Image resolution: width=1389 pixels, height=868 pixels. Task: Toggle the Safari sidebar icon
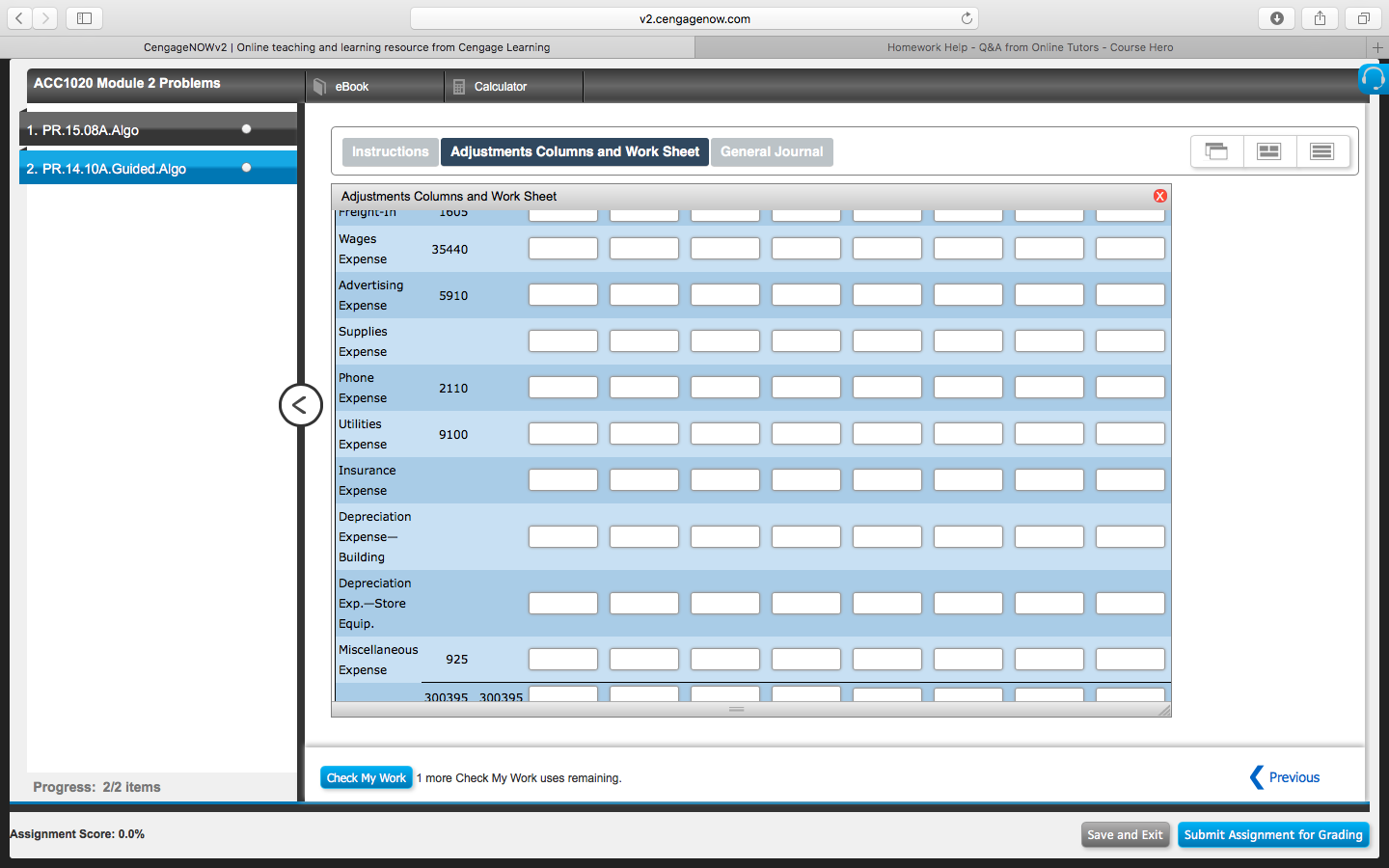(84, 17)
